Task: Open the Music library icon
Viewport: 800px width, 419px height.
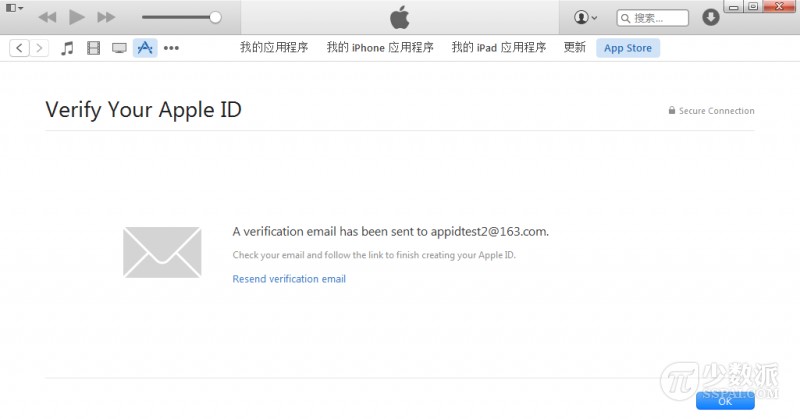Action: point(68,48)
